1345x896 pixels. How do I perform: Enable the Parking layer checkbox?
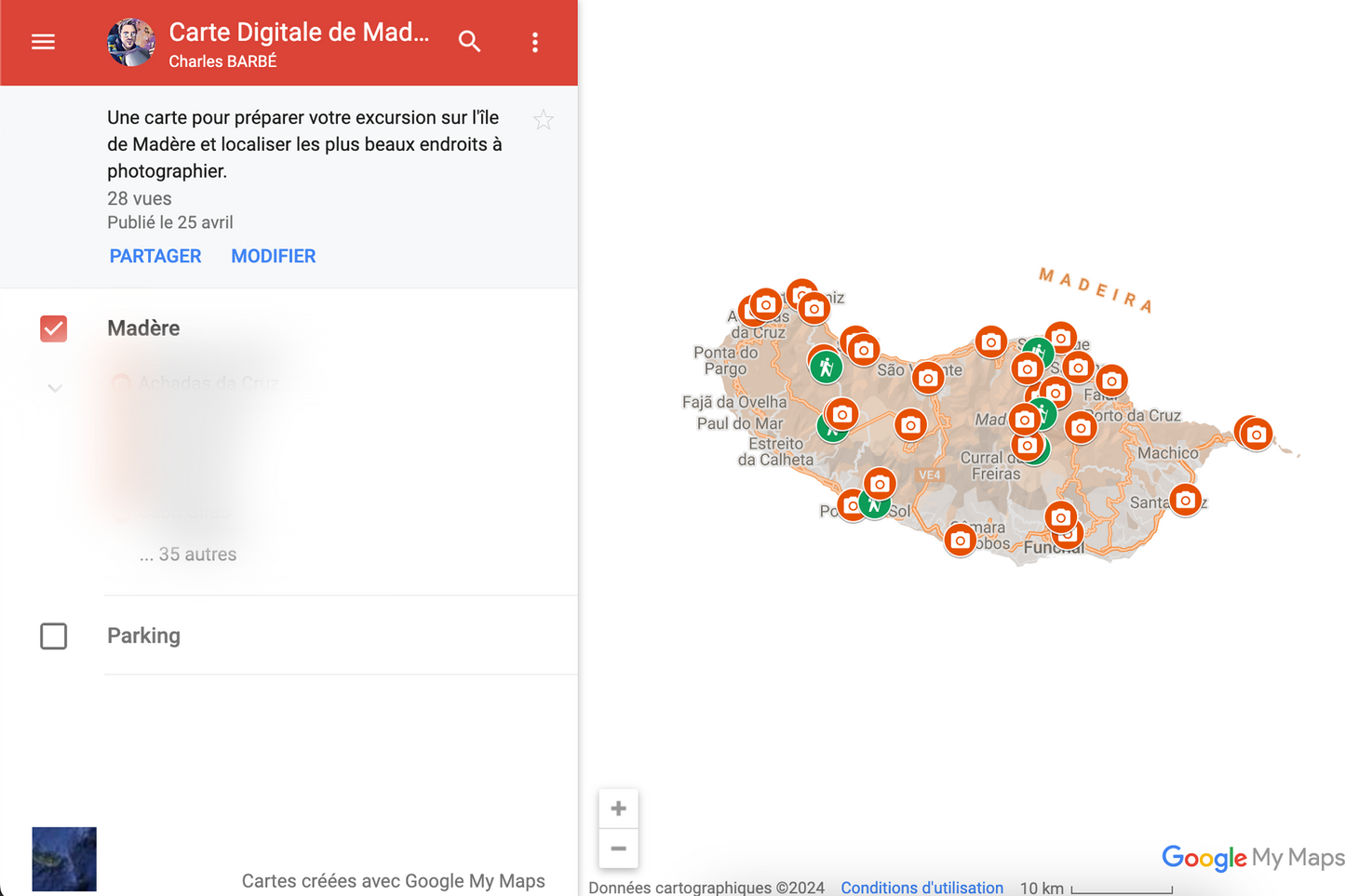(54, 636)
